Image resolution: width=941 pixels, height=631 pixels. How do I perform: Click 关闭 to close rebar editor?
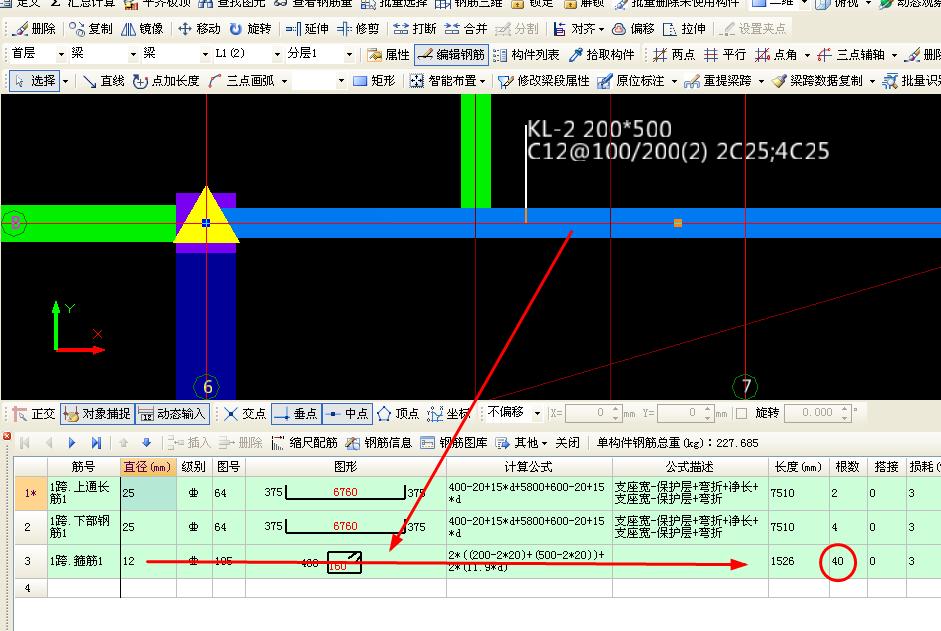pyautogui.click(x=567, y=443)
